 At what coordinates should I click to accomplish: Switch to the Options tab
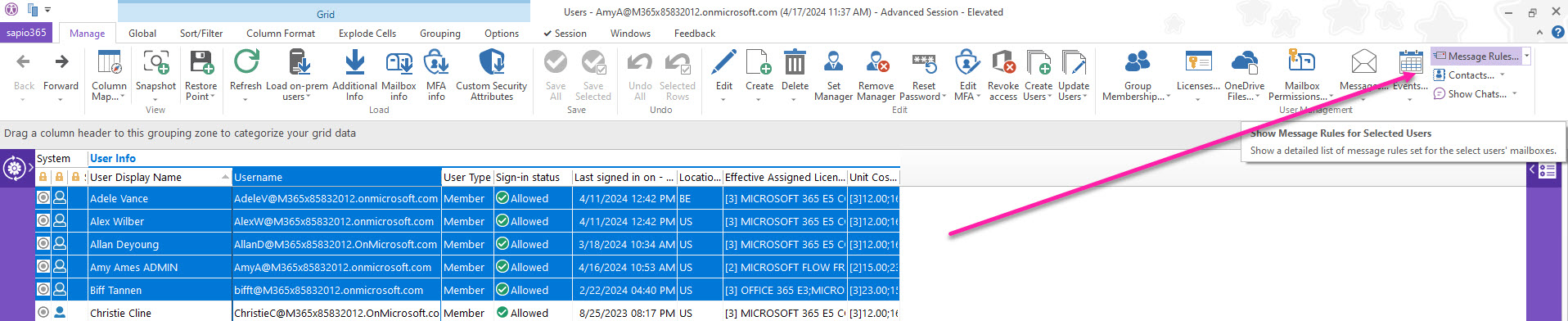pos(502,34)
